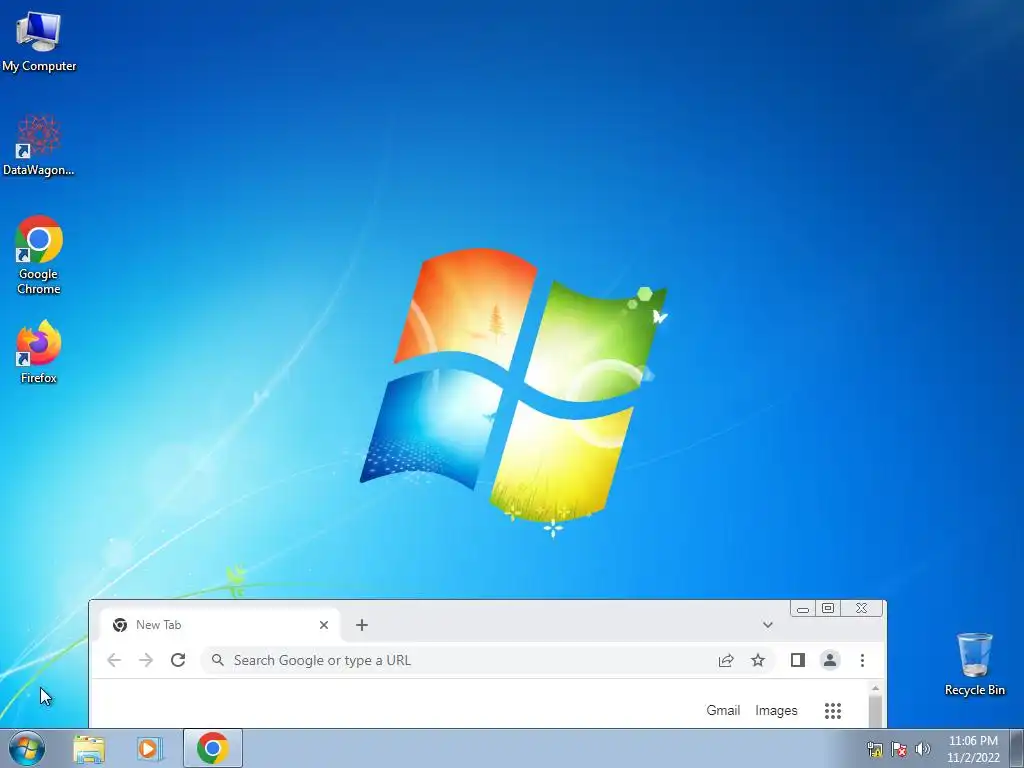1024x768 pixels.
Task: Switch to the New Tab tab
Action: click(x=220, y=625)
